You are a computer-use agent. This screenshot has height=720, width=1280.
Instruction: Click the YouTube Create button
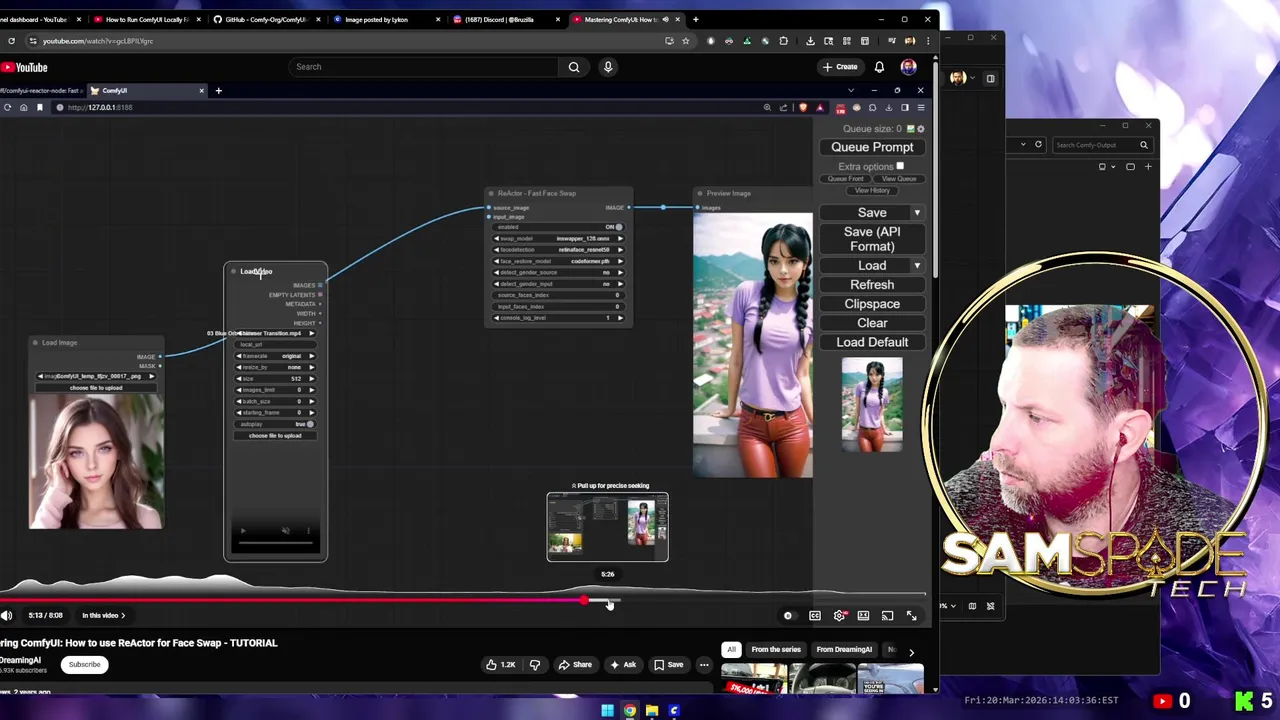pos(840,67)
